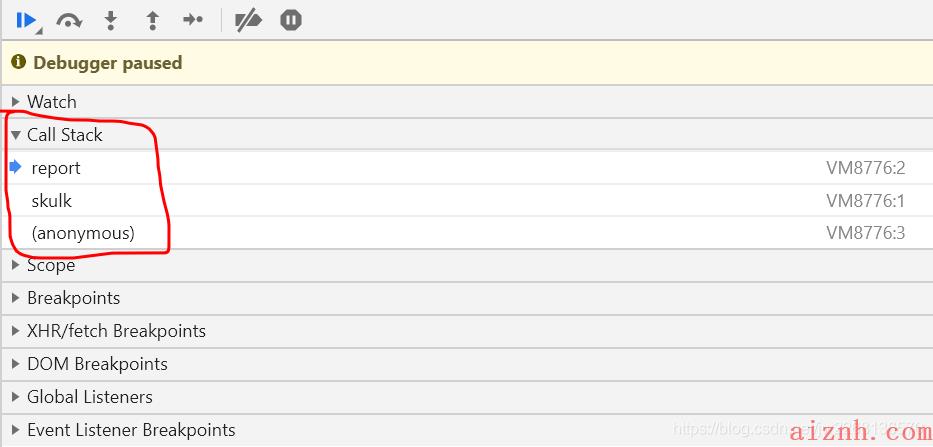Toggle pause on exceptions button
The image size is (933, 447).
click(x=291, y=20)
